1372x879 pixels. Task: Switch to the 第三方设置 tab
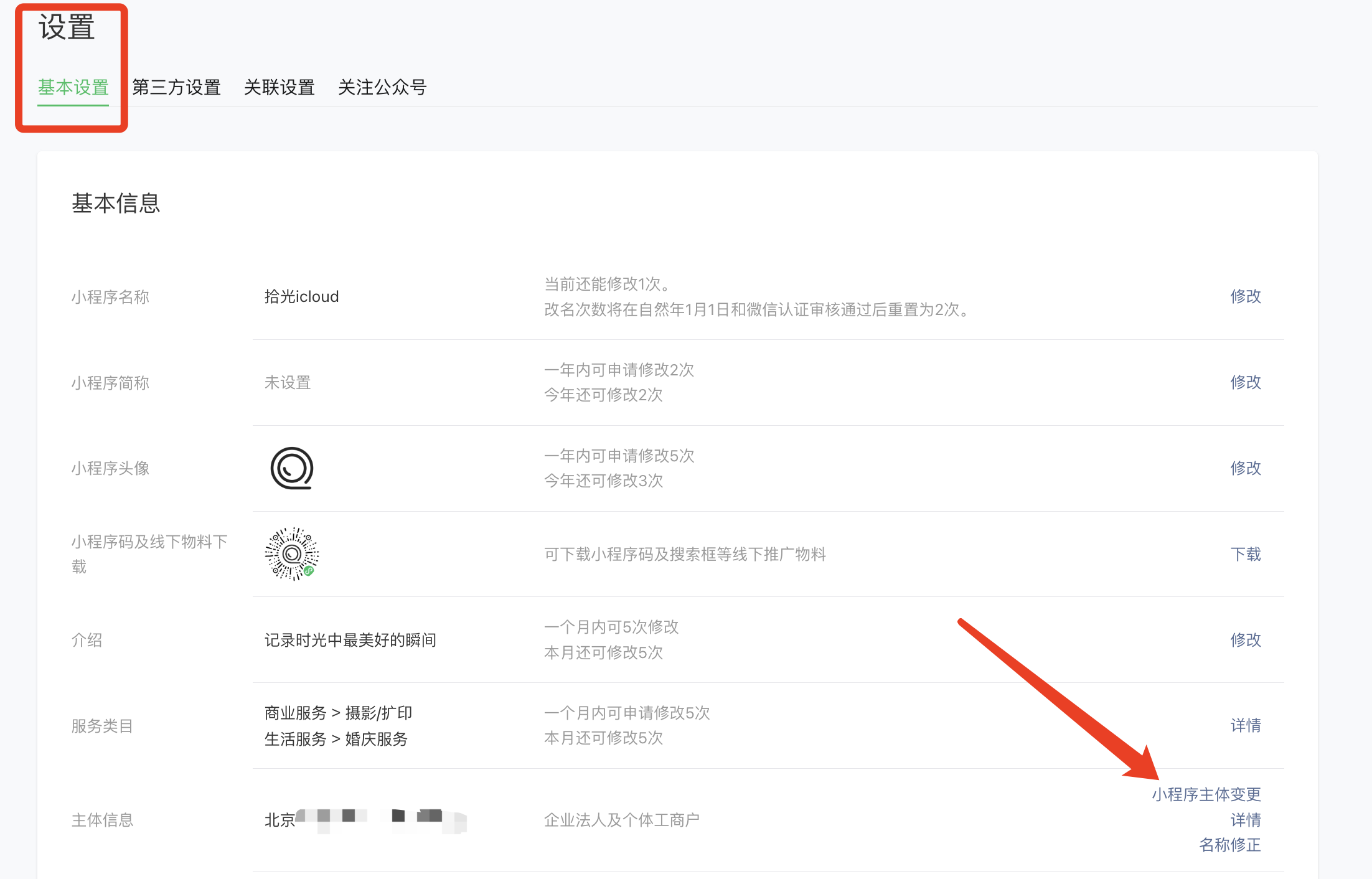pos(176,87)
